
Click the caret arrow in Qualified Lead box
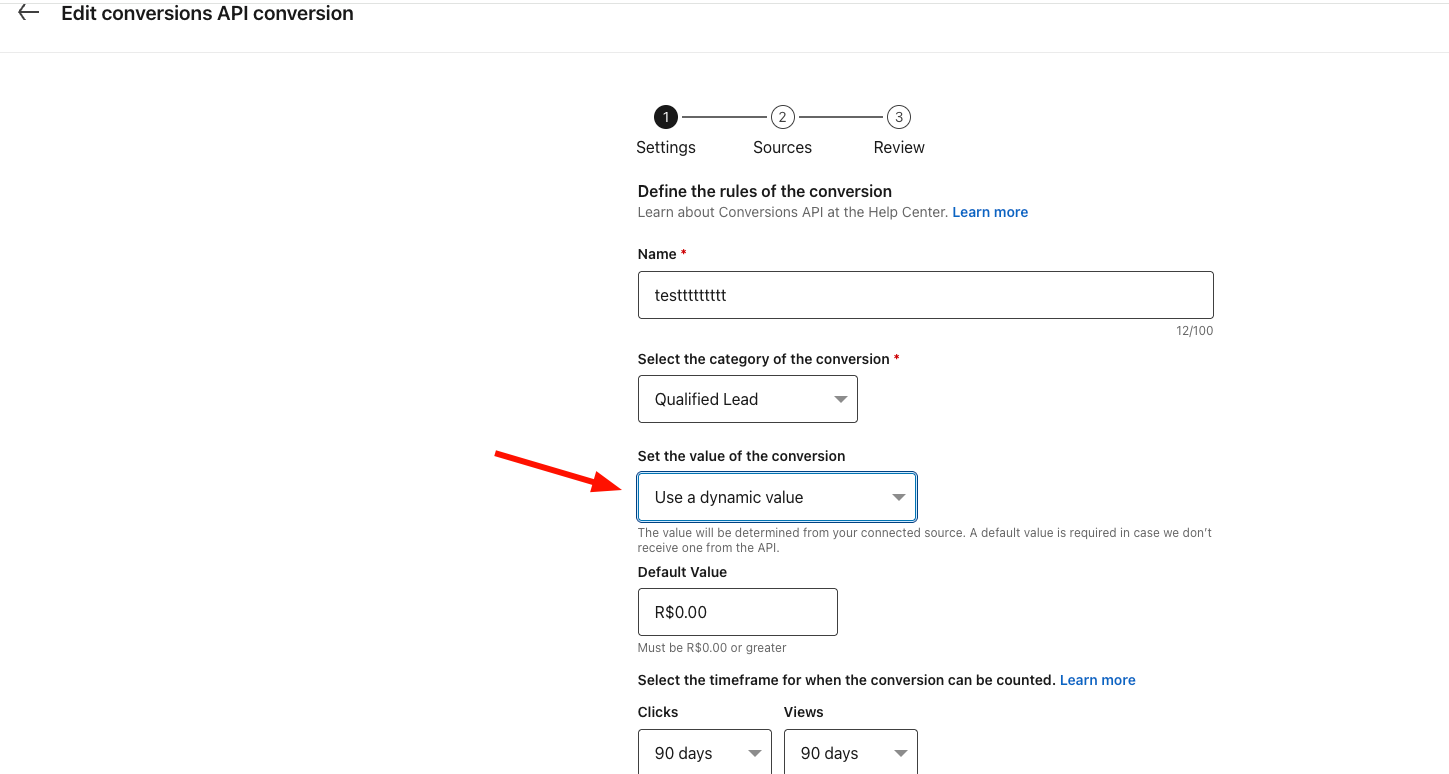point(840,400)
